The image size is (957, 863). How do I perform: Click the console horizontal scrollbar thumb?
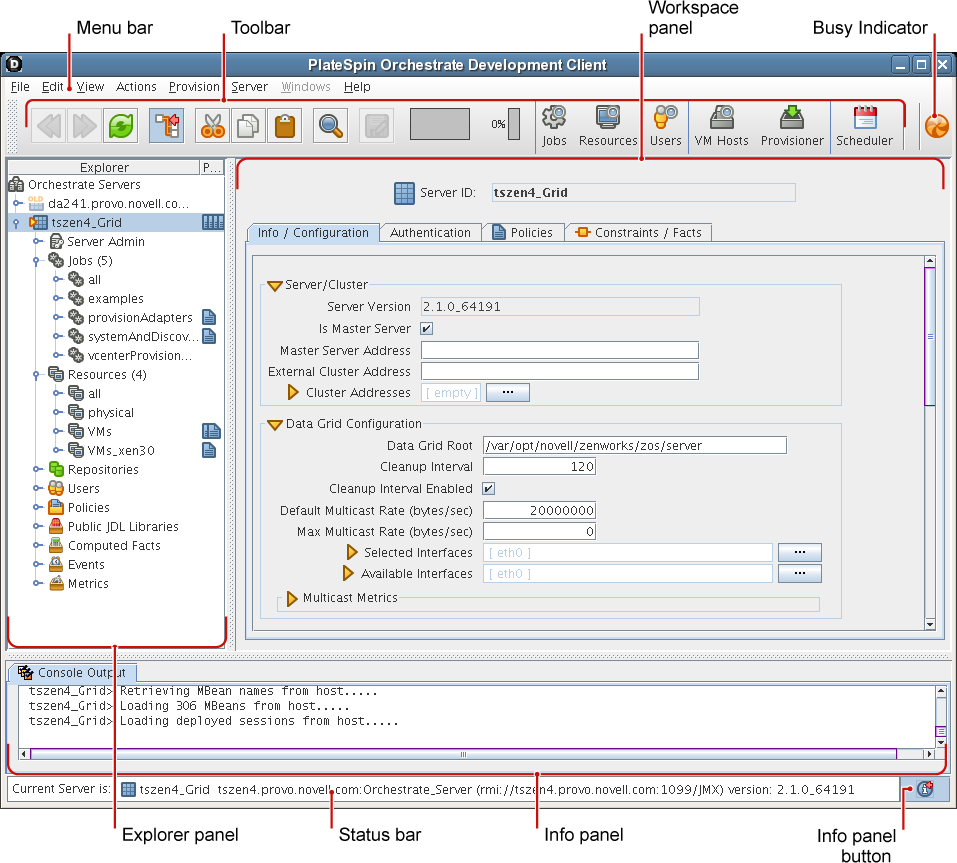click(x=463, y=754)
